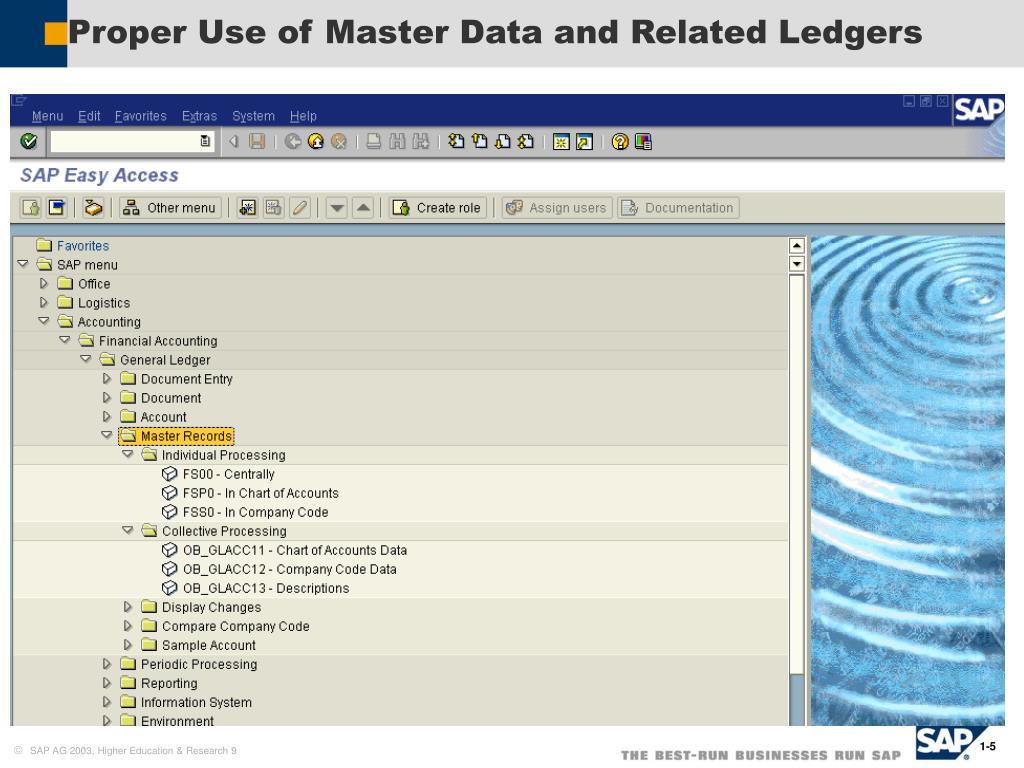Select OB_GLACC11 - Chart of Accounts Data

click(x=295, y=550)
